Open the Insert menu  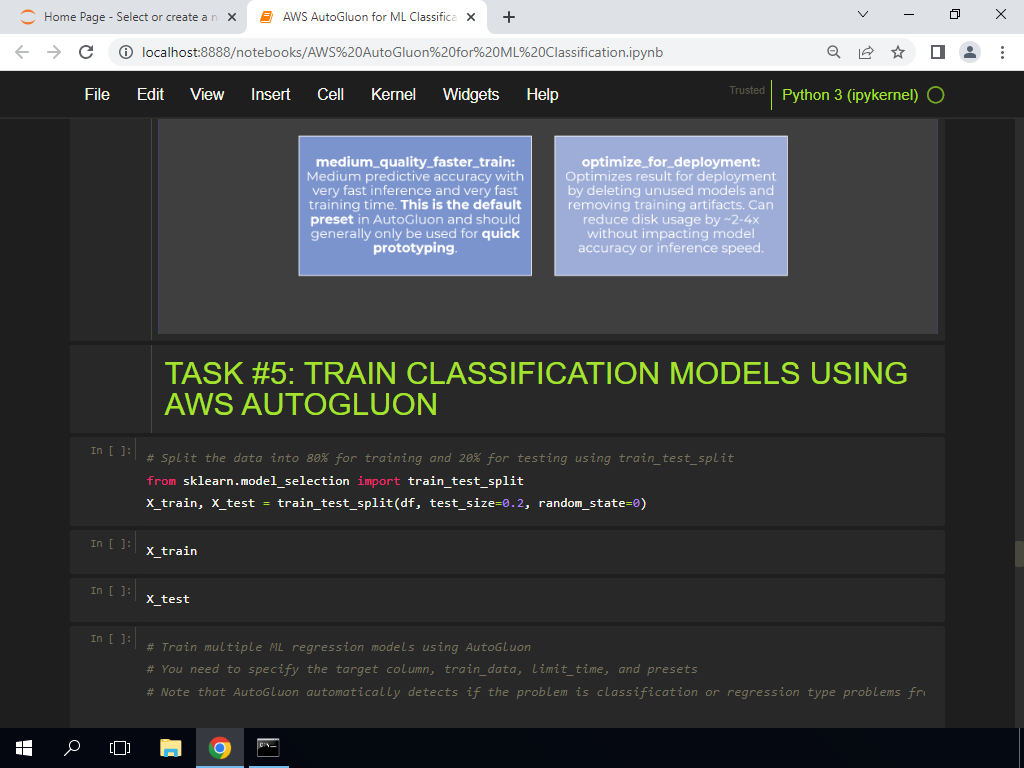point(270,95)
